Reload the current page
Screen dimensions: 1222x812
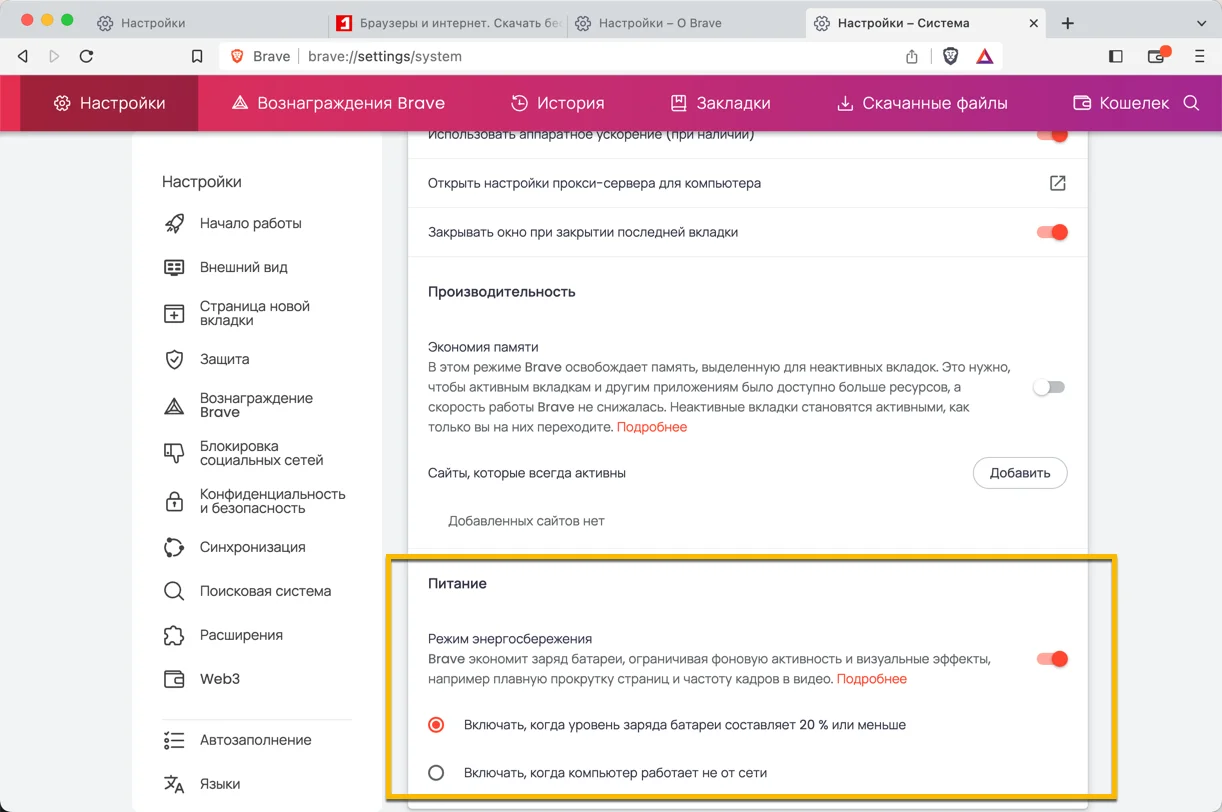pos(86,57)
